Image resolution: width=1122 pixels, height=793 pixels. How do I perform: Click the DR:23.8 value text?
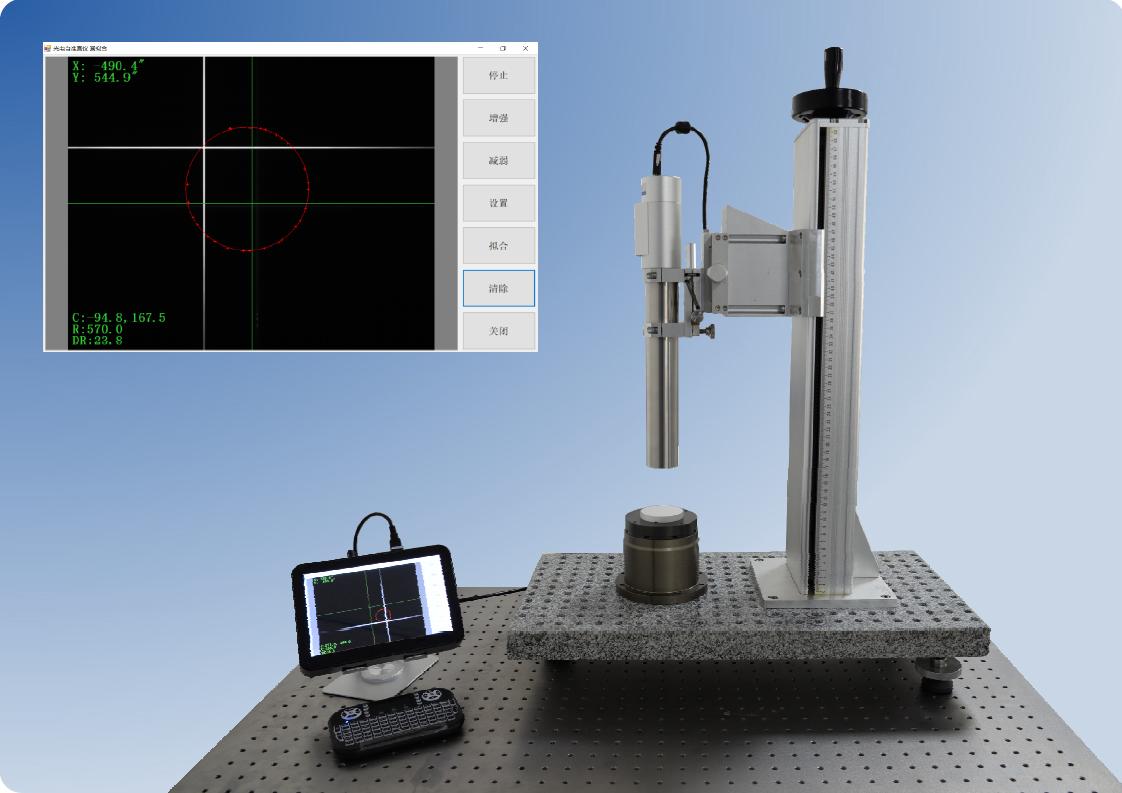(97, 340)
